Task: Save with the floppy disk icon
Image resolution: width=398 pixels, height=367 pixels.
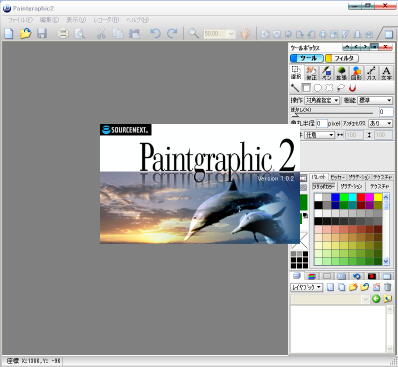Action: (x=42, y=33)
